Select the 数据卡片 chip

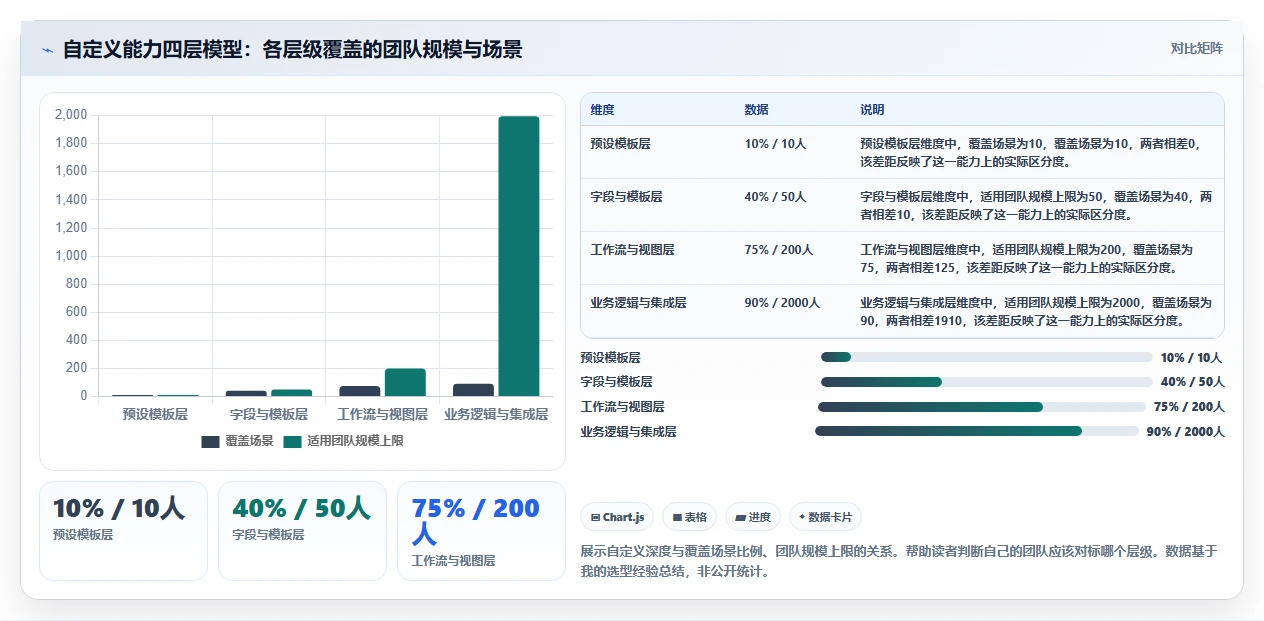[x=825, y=517]
